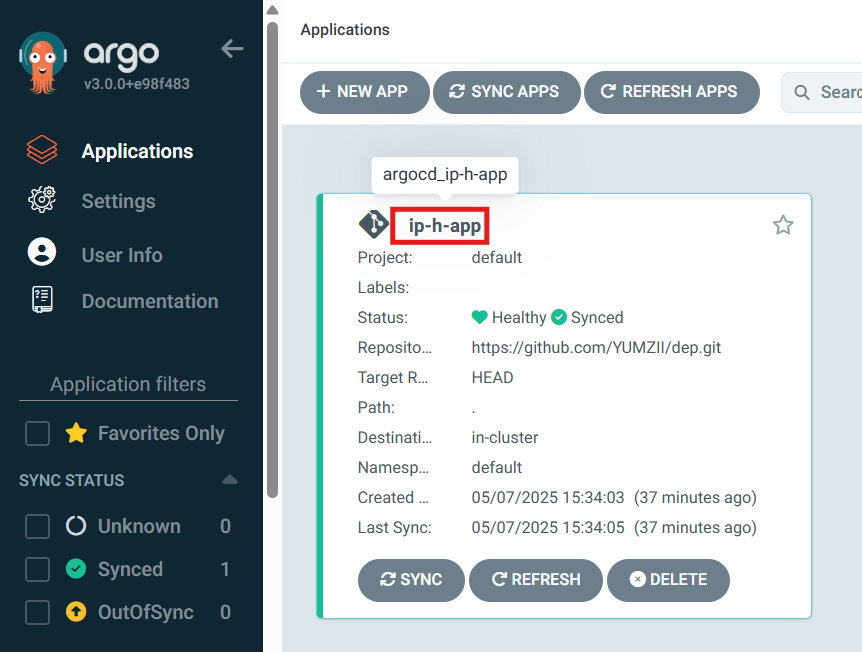This screenshot has width=862, height=652.
Task: Click the green Synced filter icon
Action: point(76,569)
